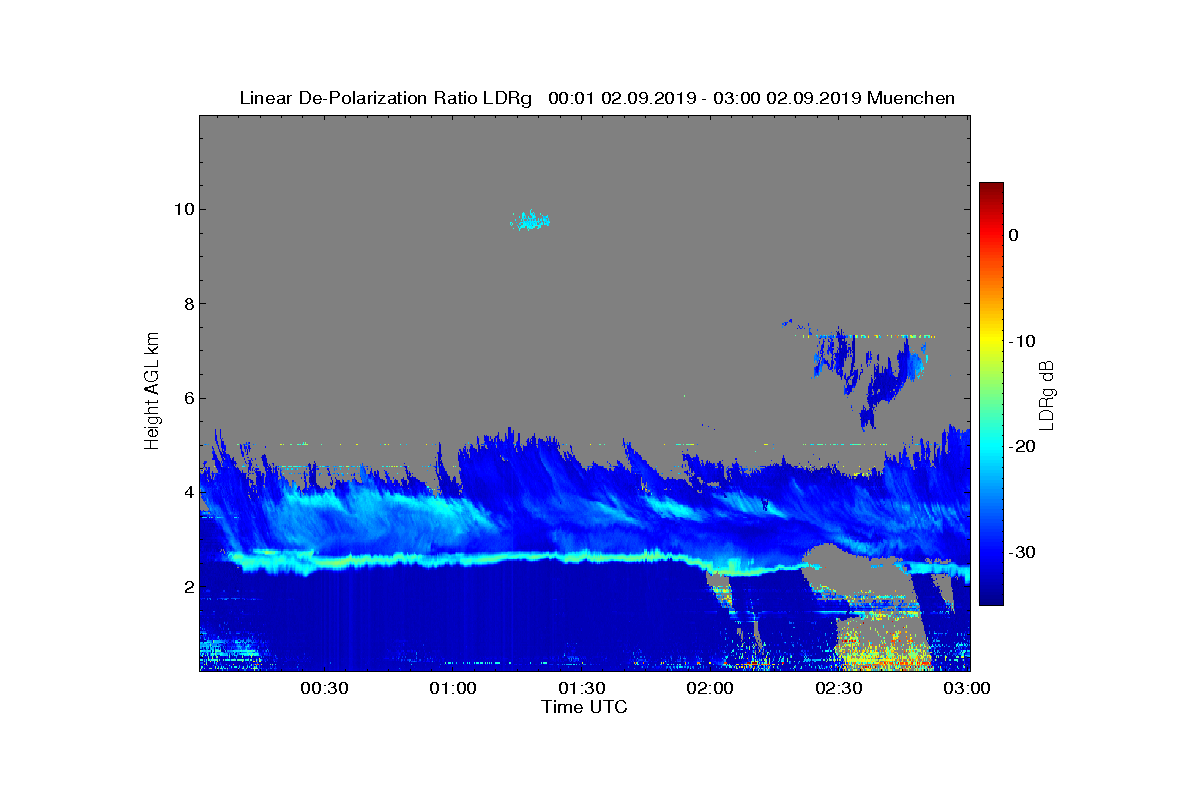Click the 'Muenchen' location text in title

(x=911, y=98)
